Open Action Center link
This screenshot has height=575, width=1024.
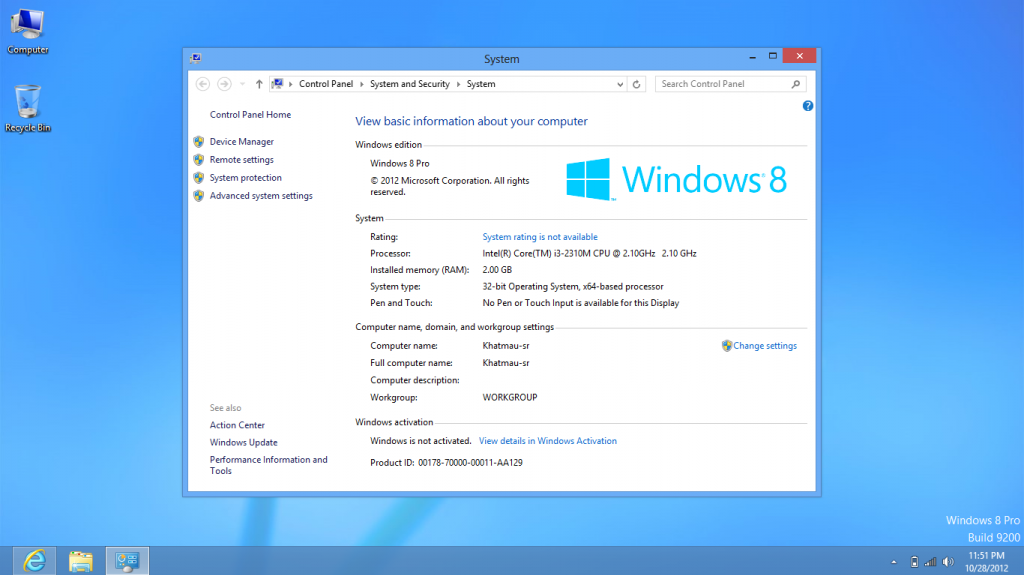pos(237,425)
